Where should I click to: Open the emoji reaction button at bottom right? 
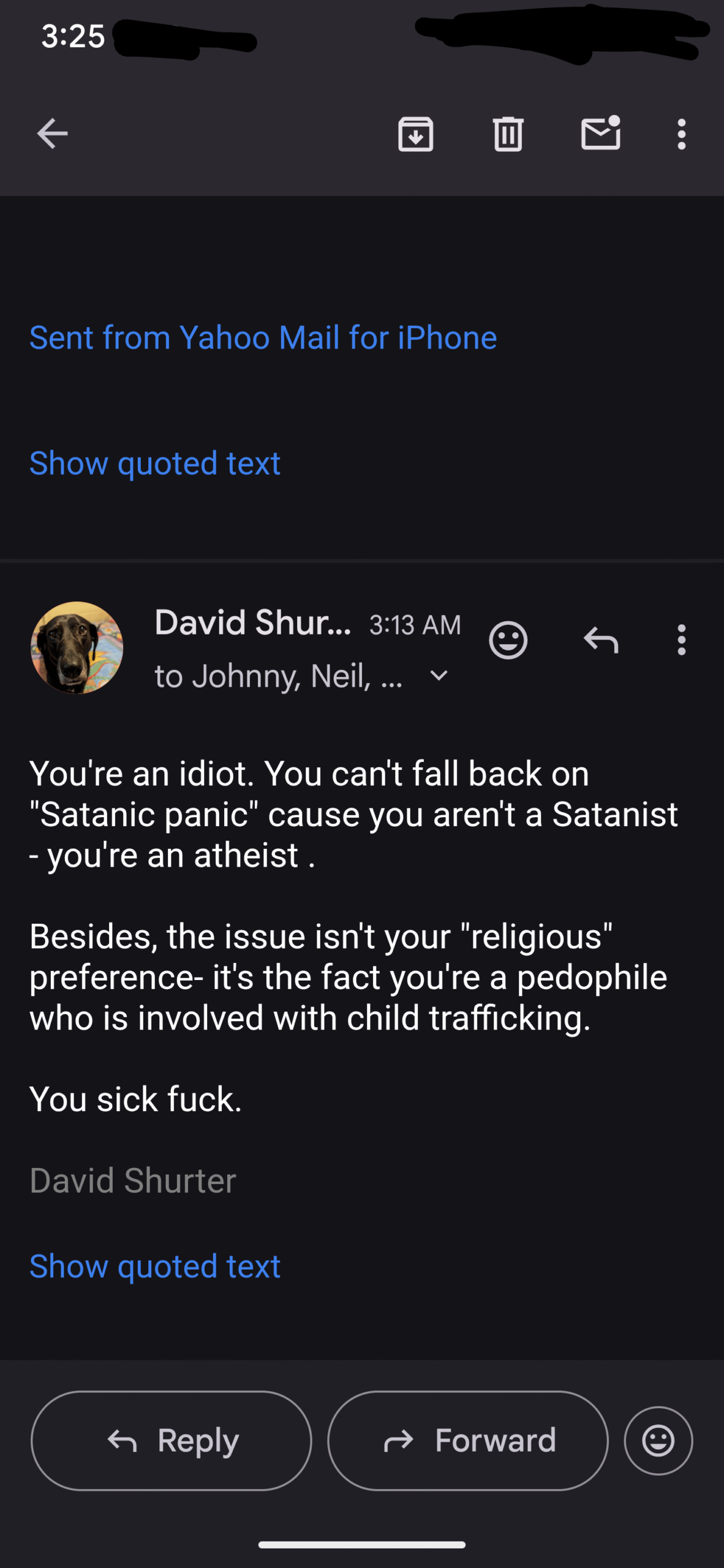click(x=658, y=1440)
